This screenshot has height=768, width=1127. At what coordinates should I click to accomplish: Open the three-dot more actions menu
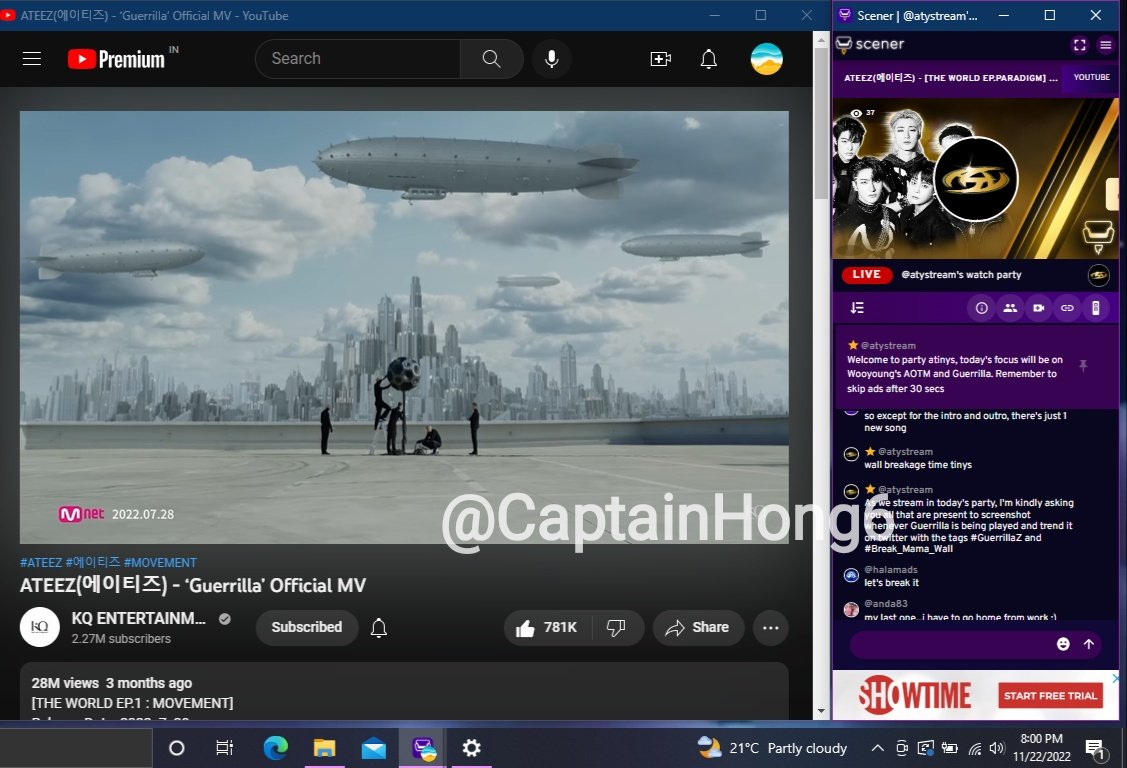(770, 628)
